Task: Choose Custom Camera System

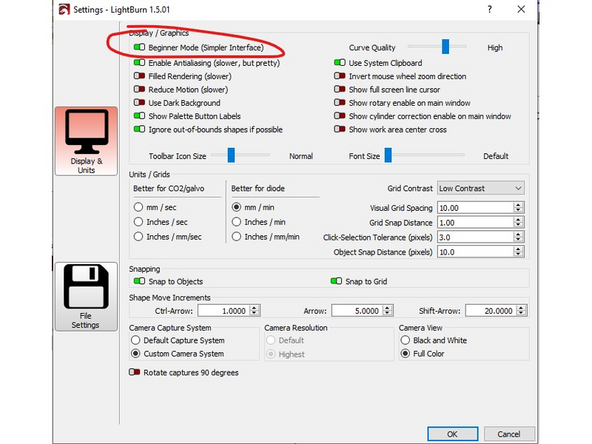Action: 136,354
